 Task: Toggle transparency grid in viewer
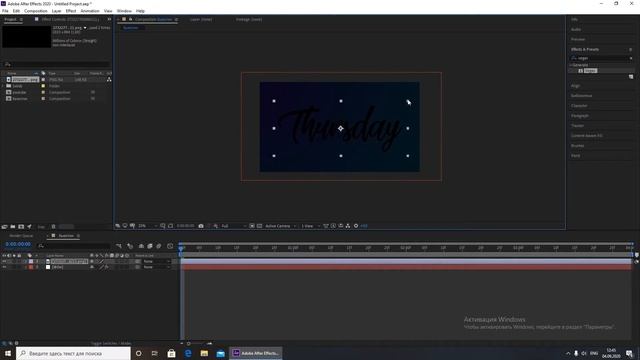(259, 226)
